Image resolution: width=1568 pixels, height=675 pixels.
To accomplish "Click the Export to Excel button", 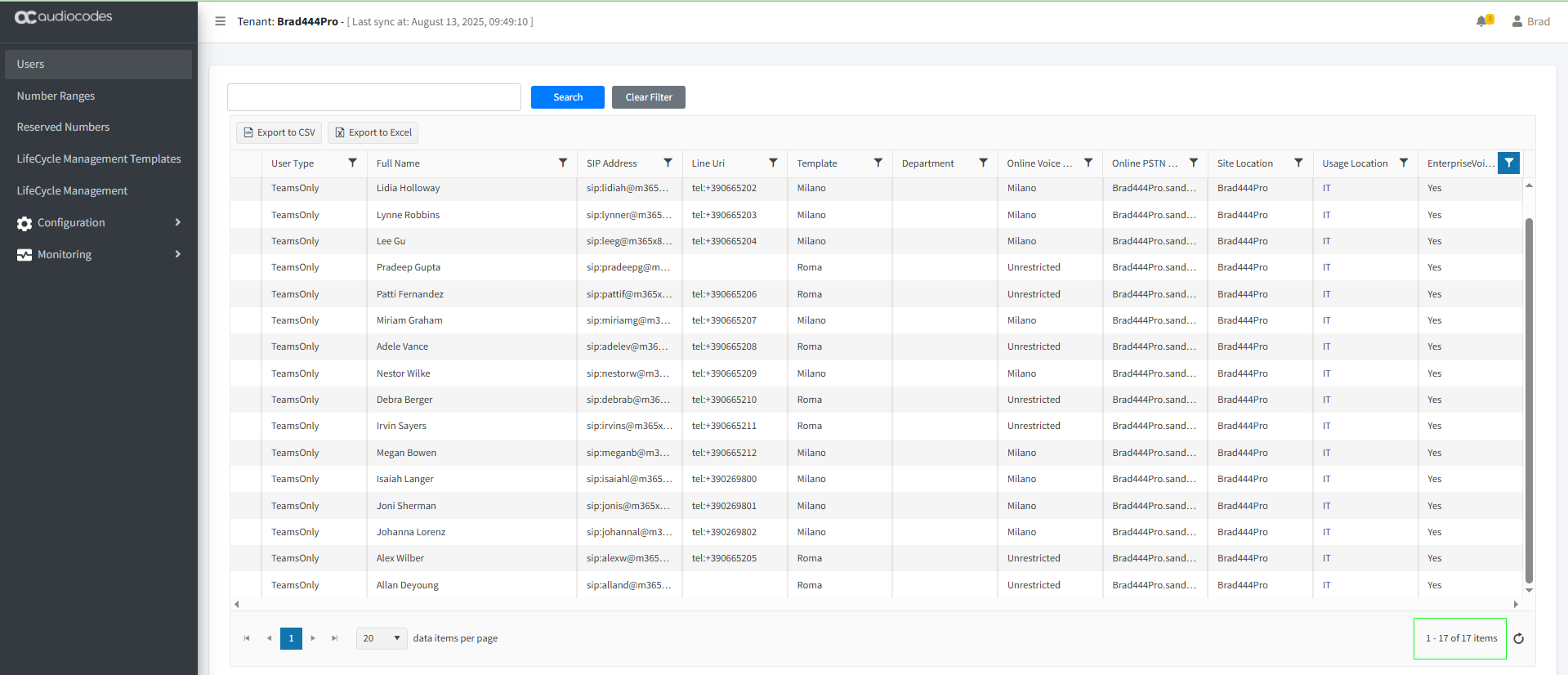I will coord(373,132).
